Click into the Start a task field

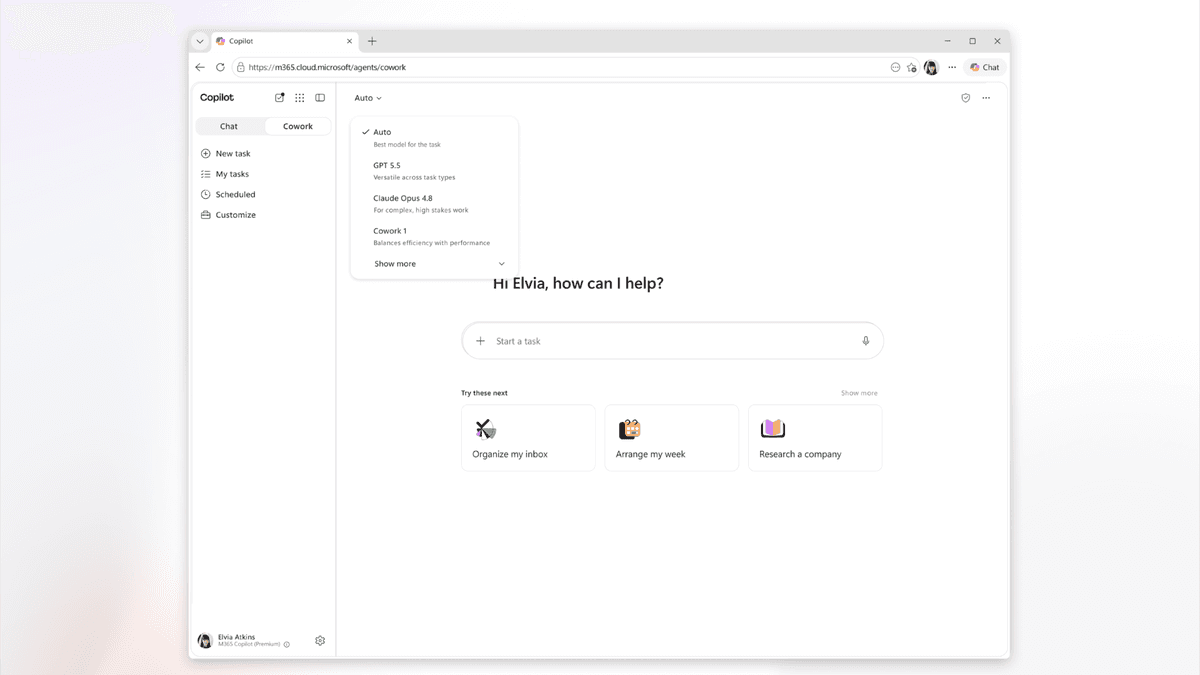coord(672,341)
